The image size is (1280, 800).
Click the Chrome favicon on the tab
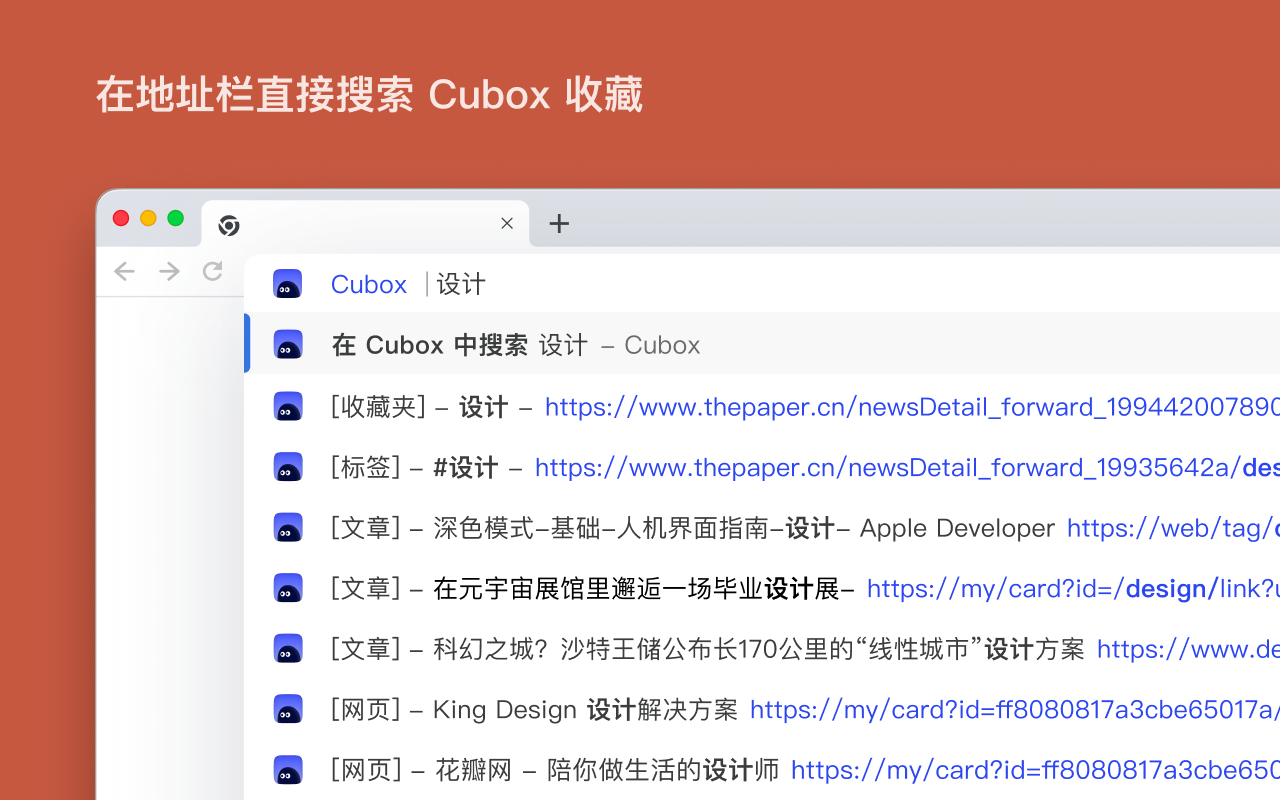click(x=229, y=225)
